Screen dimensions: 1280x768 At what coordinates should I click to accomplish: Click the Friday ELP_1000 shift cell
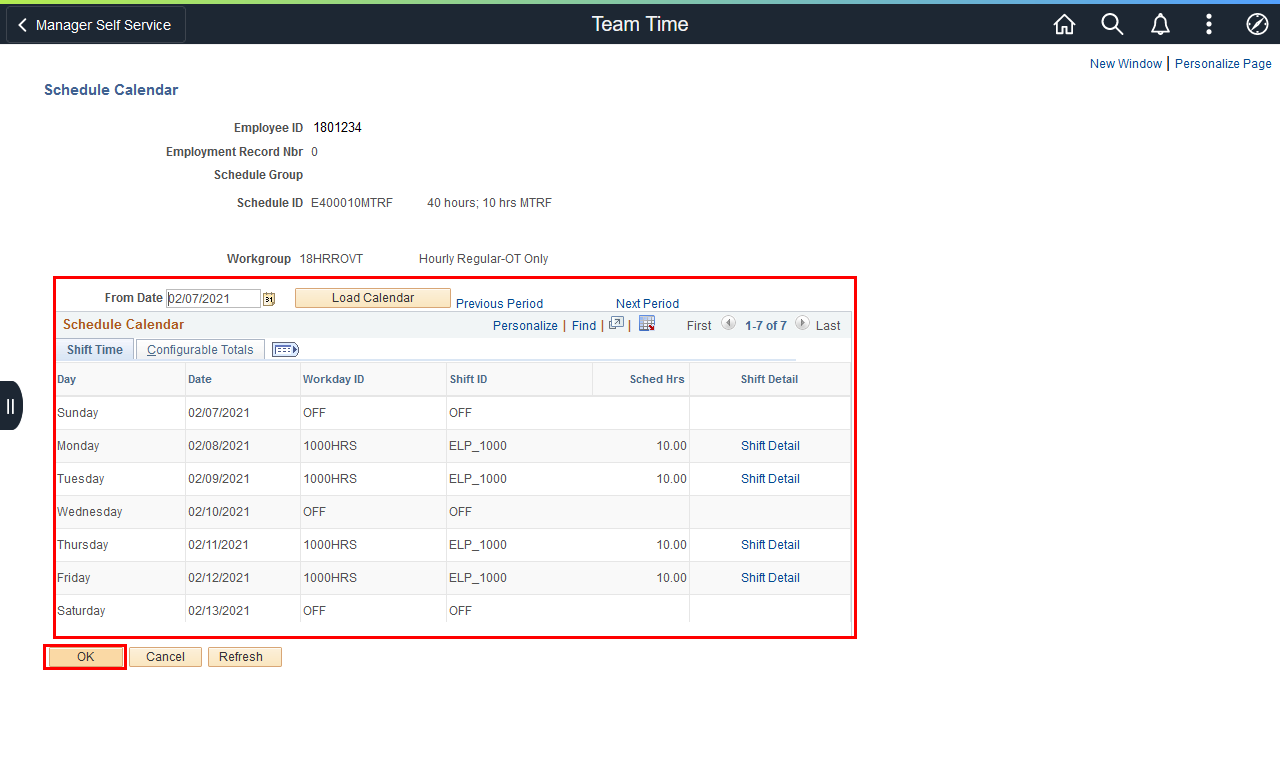478,578
